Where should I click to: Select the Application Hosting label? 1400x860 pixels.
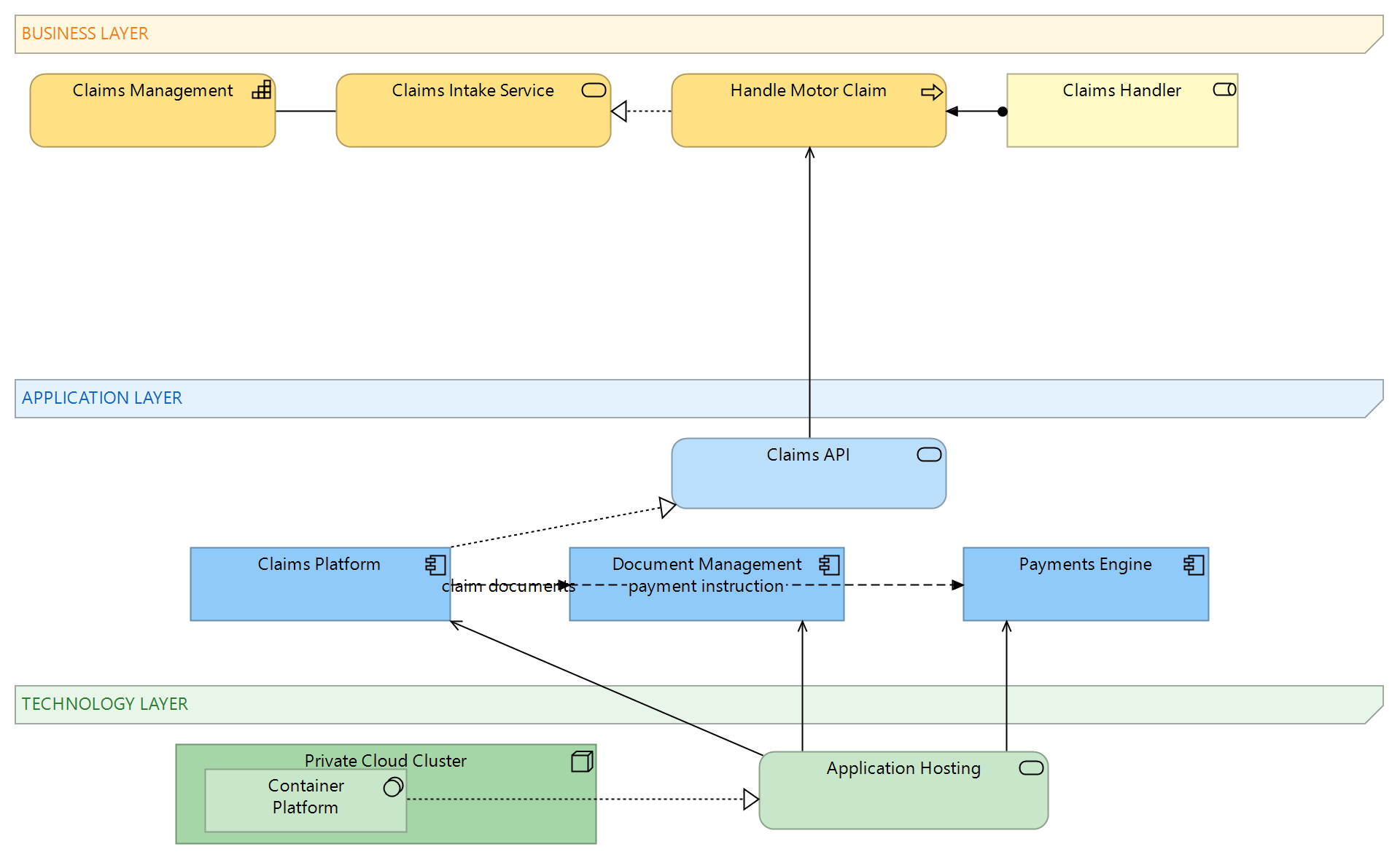[x=903, y=768]
